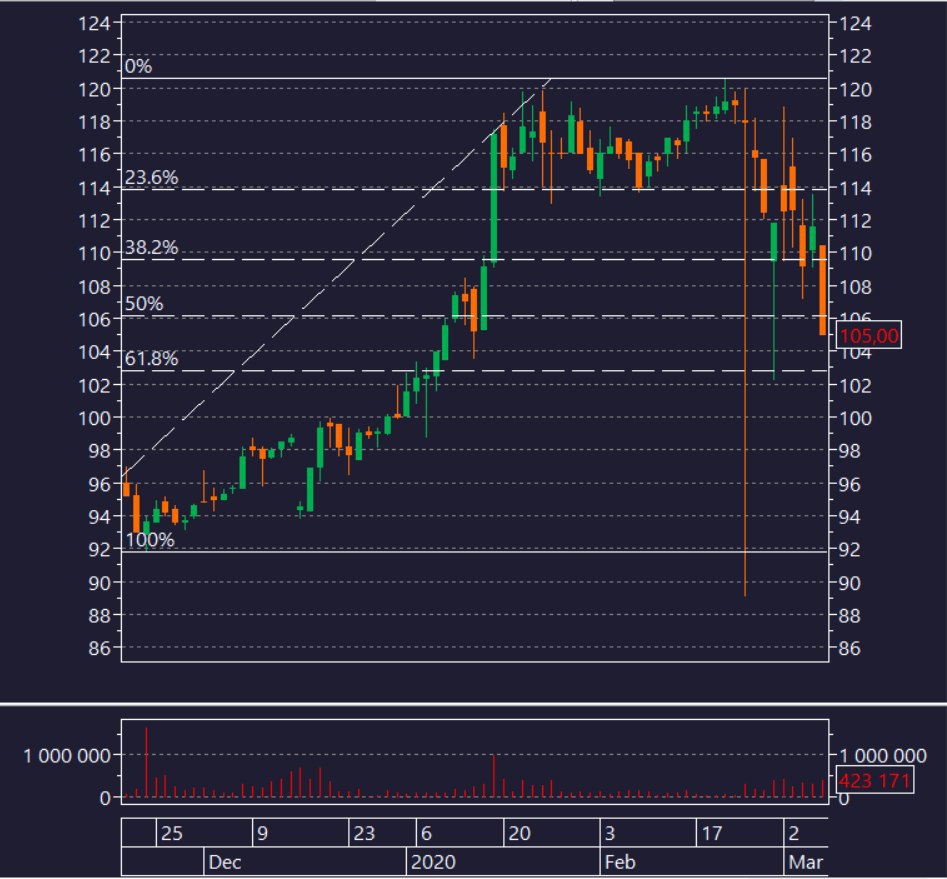The width and height of the screenshot is (947, 879).
Task: Click 1 000 000 on left volume axis
Action: point(66,756)
